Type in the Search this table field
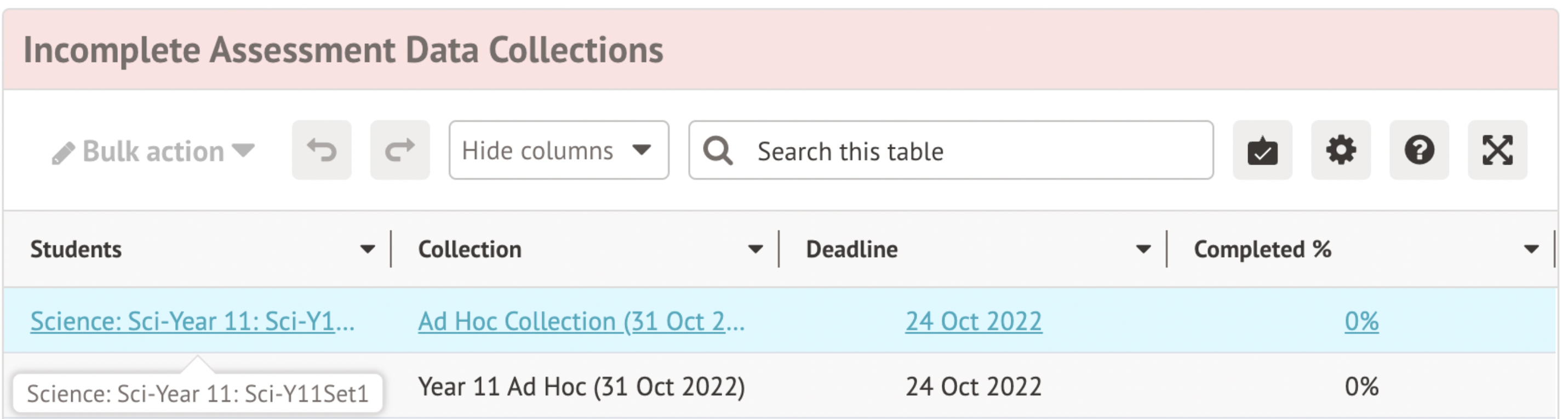The width and height of the screenshot is (1568, 419). tap(974, 151)
